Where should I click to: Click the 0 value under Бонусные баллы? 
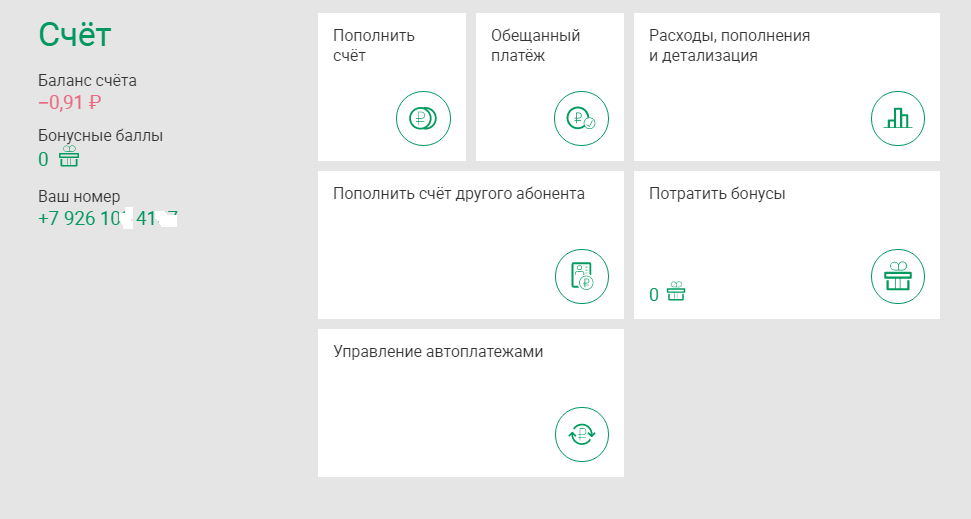point(43,160)
